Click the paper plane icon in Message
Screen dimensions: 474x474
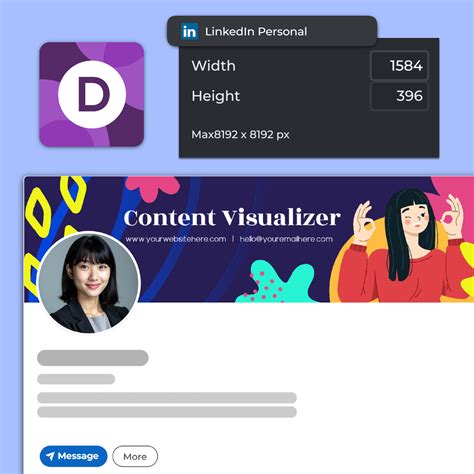[x=50, y=456]
